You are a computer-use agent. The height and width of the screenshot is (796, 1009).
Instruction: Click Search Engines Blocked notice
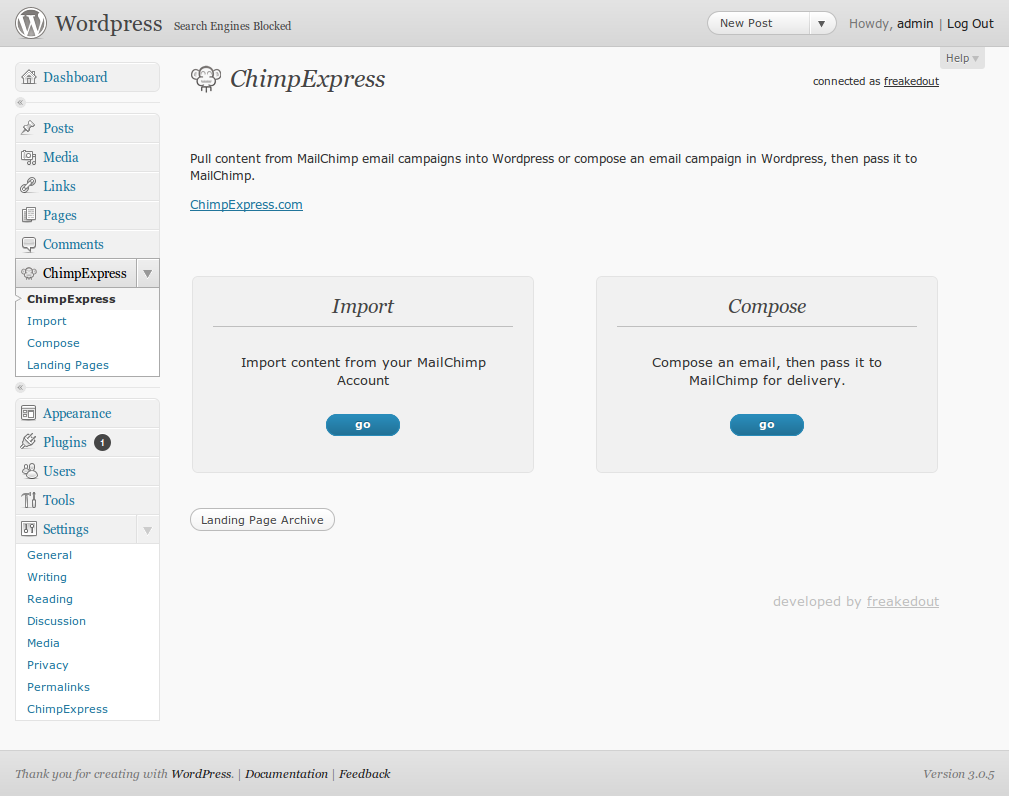(232, 26)
